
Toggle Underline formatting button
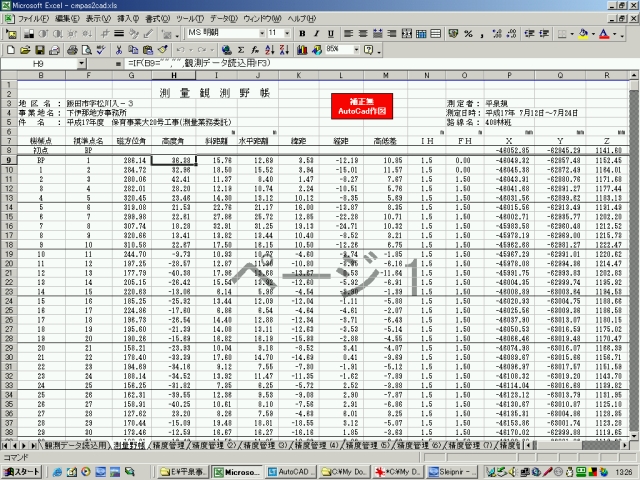coord(331,33)
